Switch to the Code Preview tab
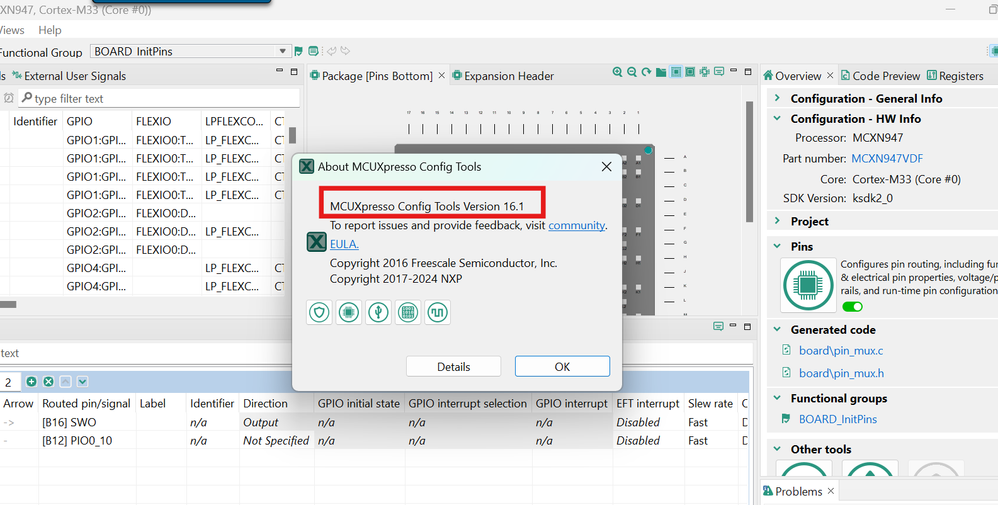The width and height of the screenshot is (998, 505). (880, 76)
